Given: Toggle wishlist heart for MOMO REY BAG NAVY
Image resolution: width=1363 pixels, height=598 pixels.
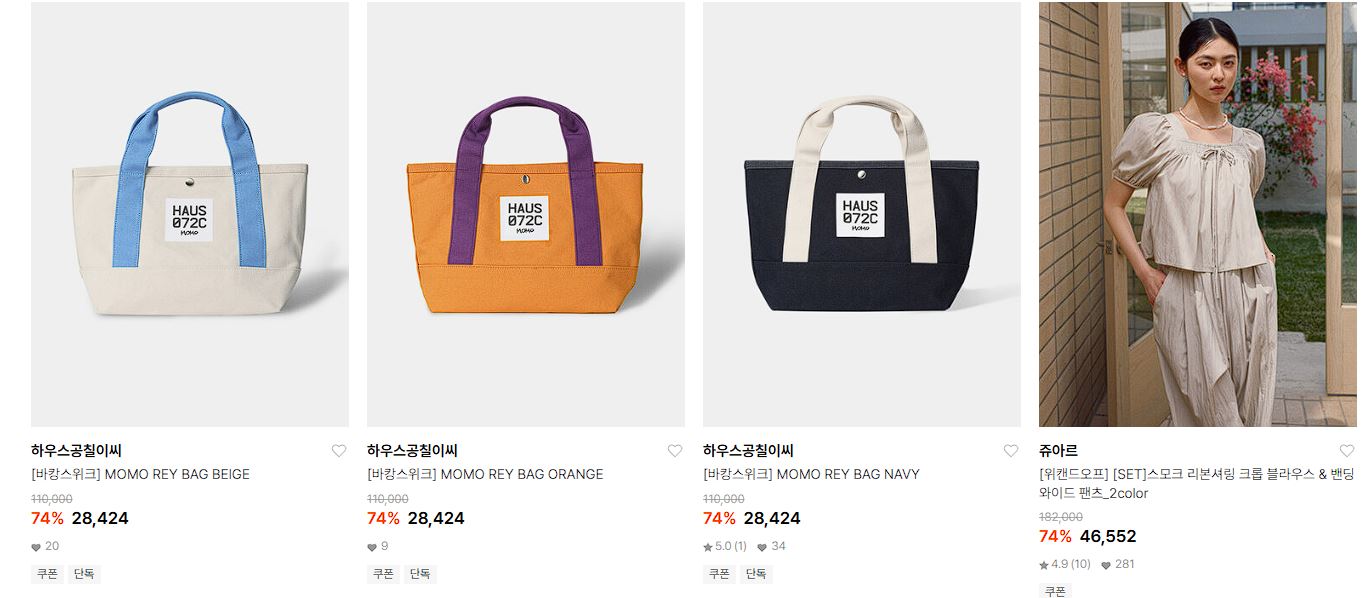Looking at the screenshot, I should 1011,451.
